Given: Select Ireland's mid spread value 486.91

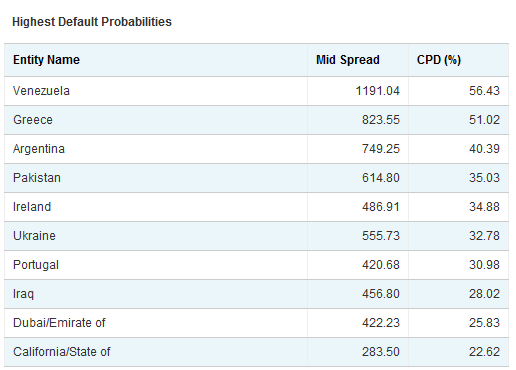Looking at the screenshot, I should (x=381, y=207).
